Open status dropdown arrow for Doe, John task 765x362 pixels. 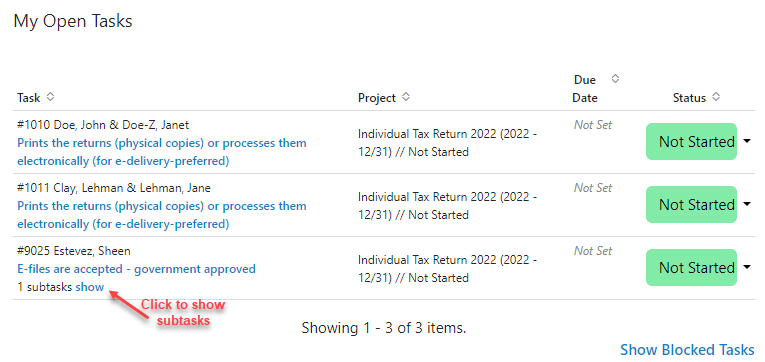[747, 141]
